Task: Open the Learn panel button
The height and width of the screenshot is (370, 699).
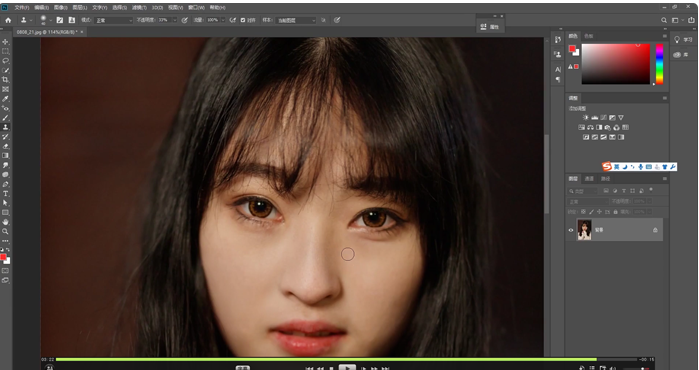Action: tap(683, 40)
